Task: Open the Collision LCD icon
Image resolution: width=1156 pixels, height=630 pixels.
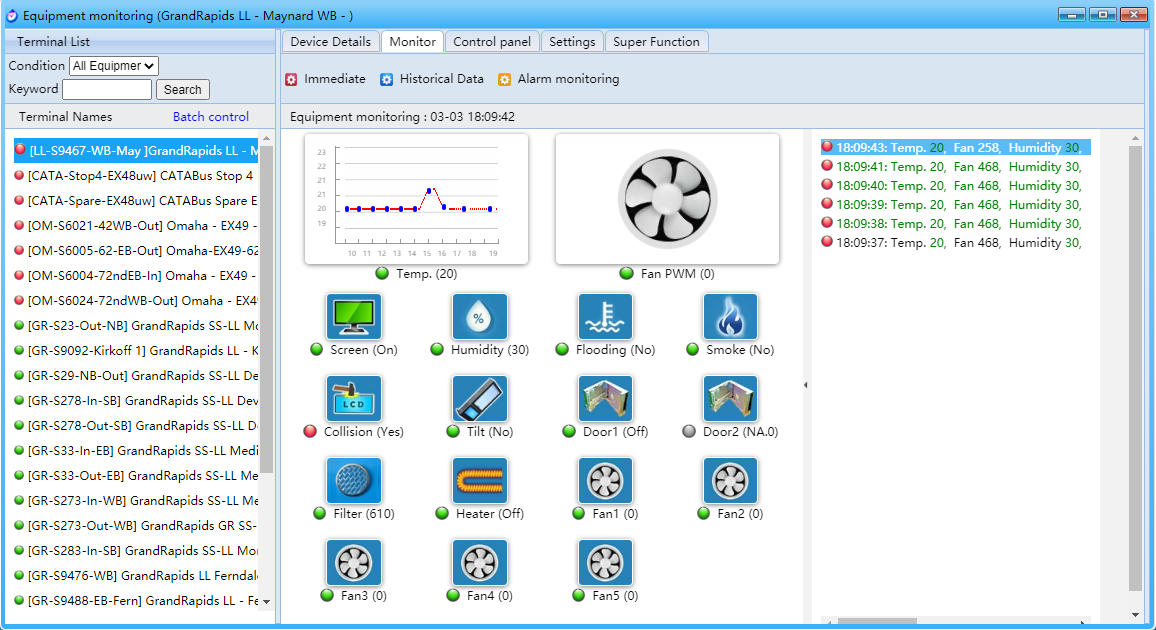Action: pos(354,399)
